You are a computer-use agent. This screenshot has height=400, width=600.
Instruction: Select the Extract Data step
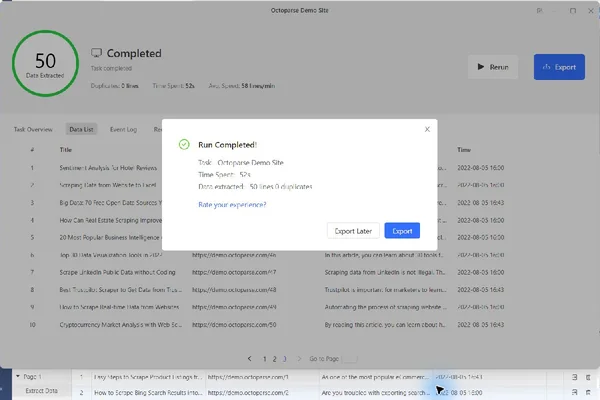point(41,391)
